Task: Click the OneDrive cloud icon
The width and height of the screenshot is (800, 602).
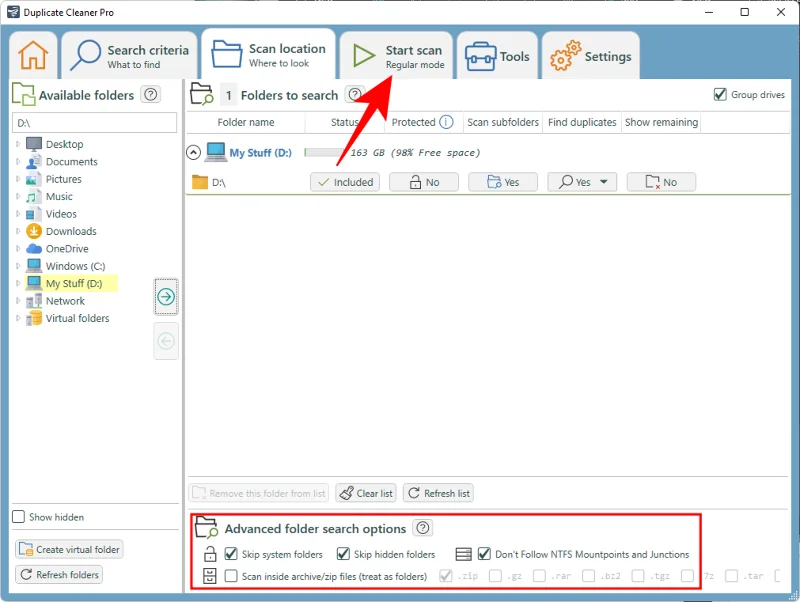Action: click(34, 249)
